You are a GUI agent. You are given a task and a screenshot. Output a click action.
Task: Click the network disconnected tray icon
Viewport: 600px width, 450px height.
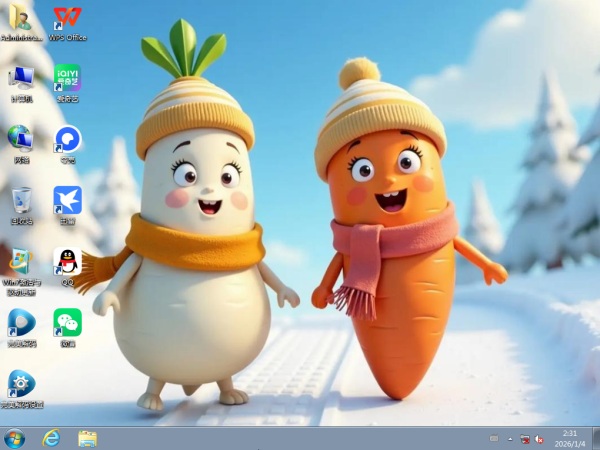click(525, 438)
